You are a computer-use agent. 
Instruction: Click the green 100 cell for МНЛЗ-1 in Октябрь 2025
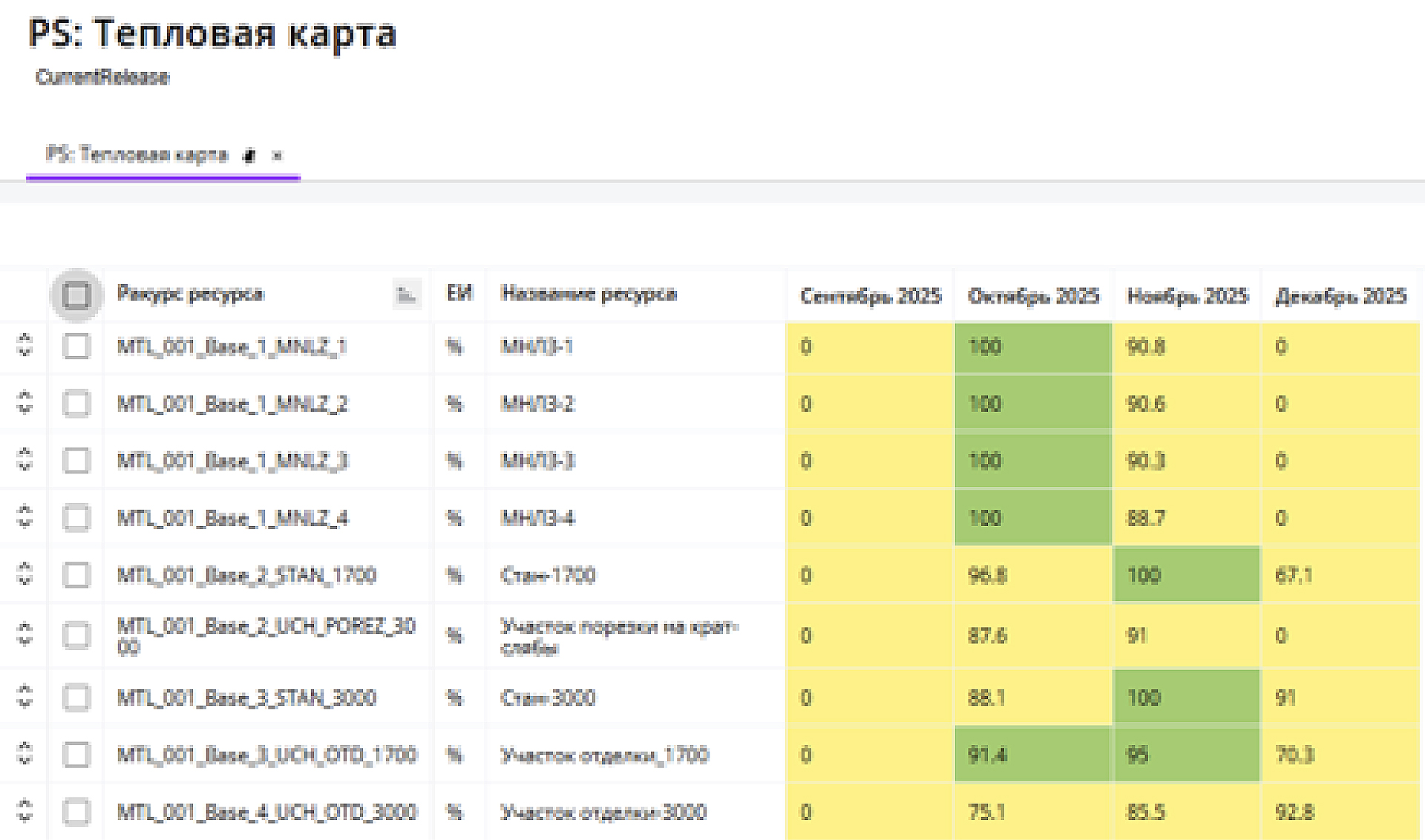[x=1032, y=347]
